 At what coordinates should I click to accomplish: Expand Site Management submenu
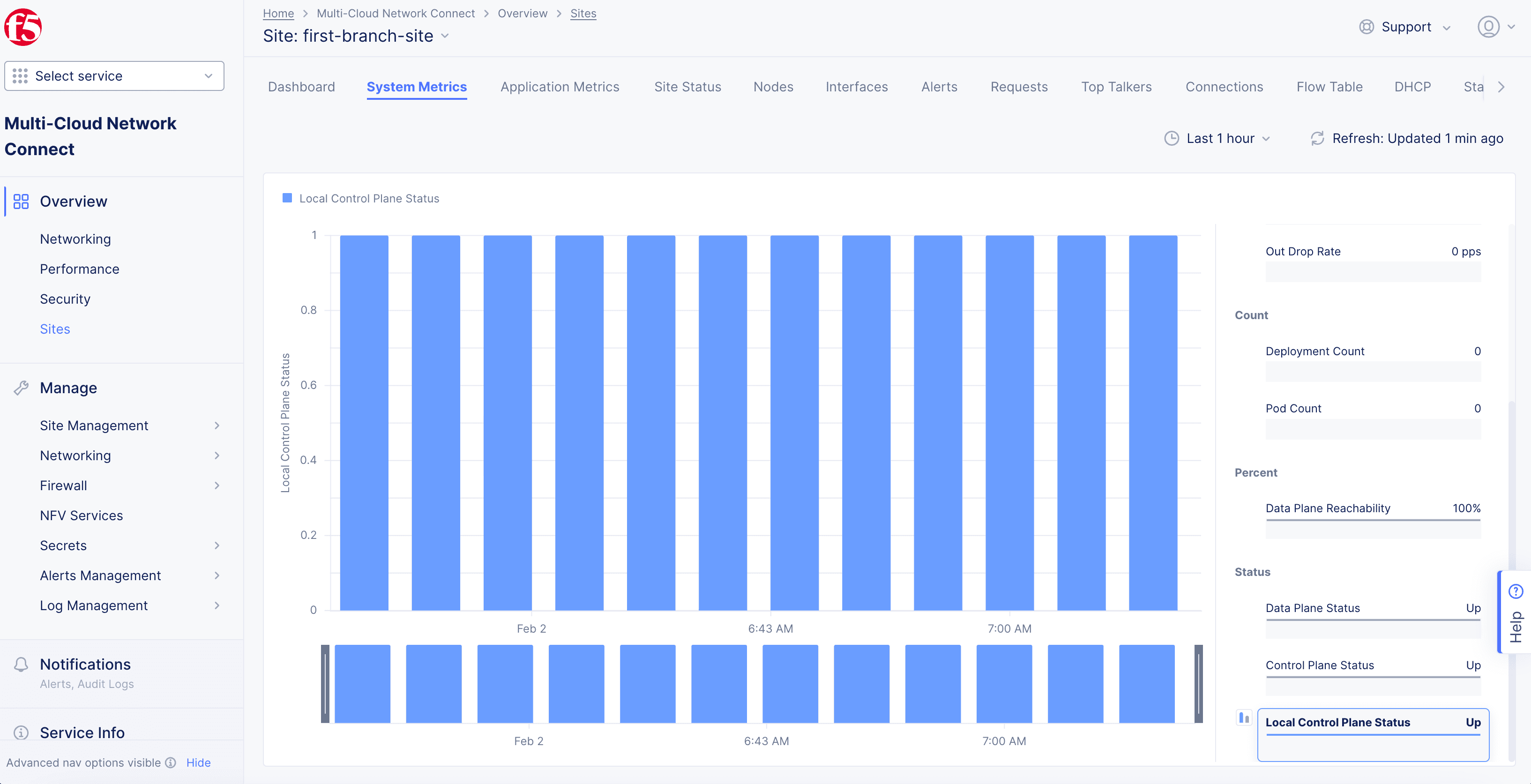217,426
